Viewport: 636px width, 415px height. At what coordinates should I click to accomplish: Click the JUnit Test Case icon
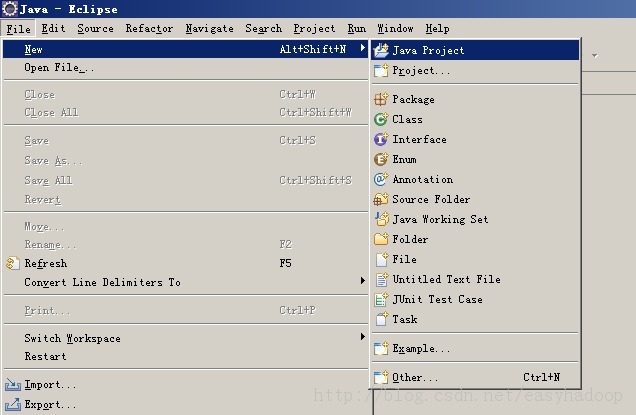click(381, 299)
